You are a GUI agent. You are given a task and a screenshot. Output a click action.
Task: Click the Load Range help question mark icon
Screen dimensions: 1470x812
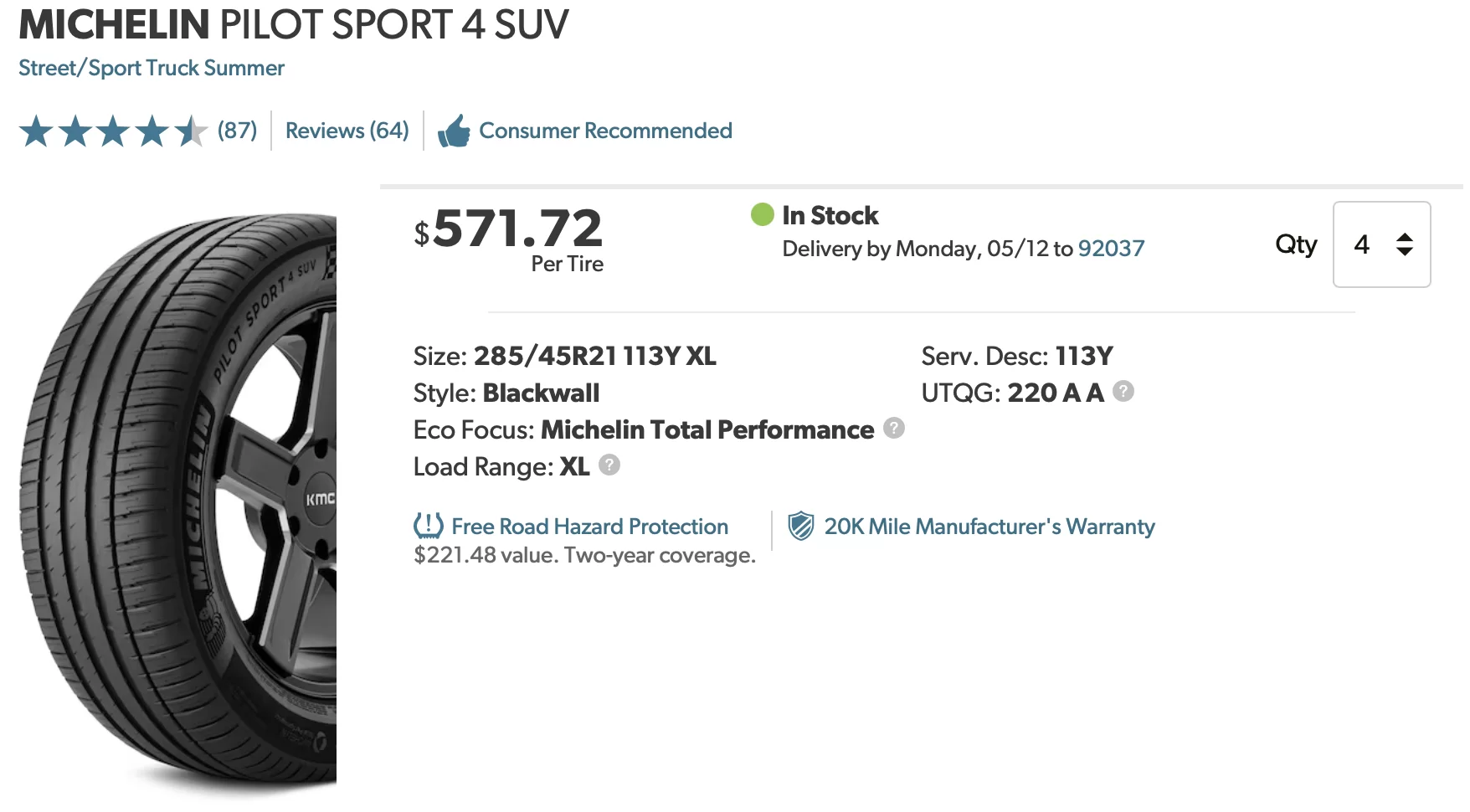[609, 465]
